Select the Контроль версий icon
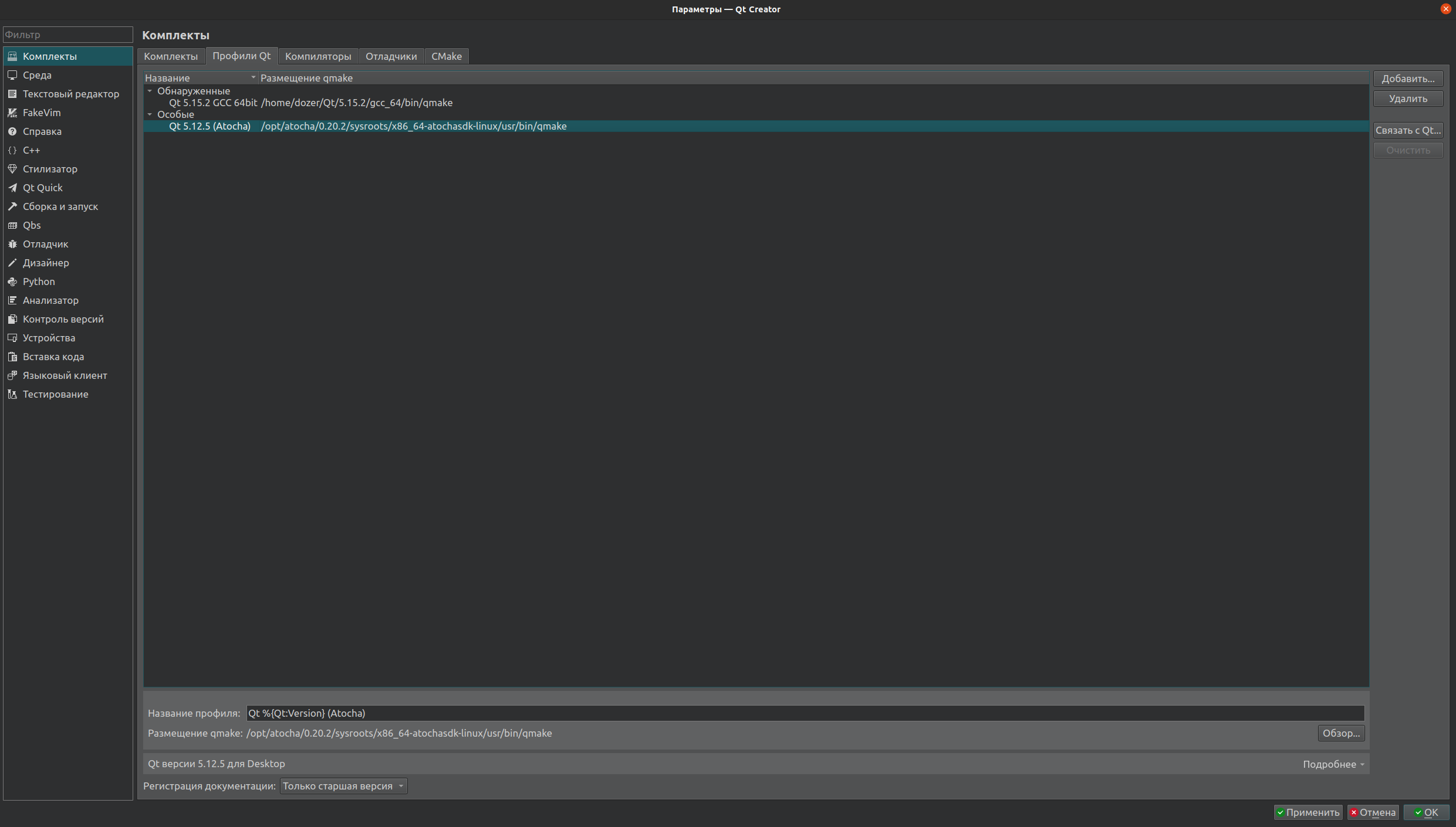This screenshot has width=1456, height=827. click(x=12, y=319)
